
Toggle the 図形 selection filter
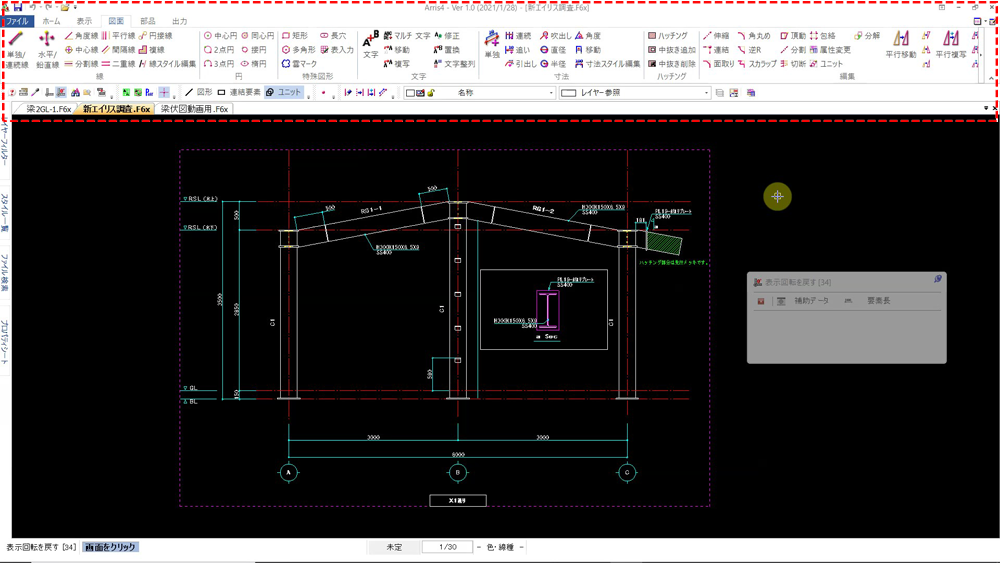tap(199, 93)
